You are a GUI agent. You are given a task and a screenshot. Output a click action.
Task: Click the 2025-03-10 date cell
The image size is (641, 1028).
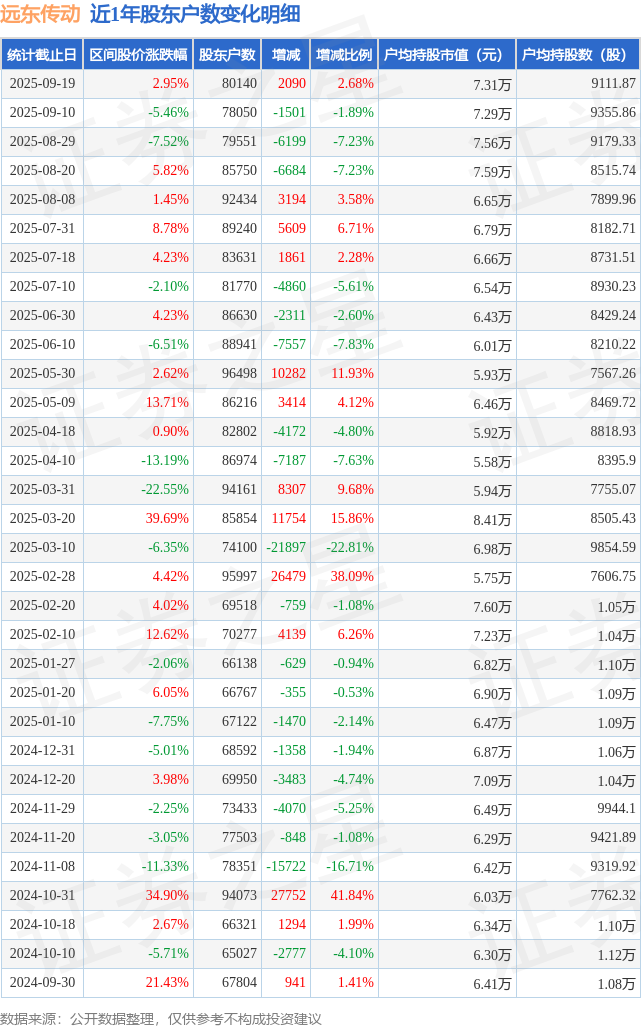tap(41, 548)
